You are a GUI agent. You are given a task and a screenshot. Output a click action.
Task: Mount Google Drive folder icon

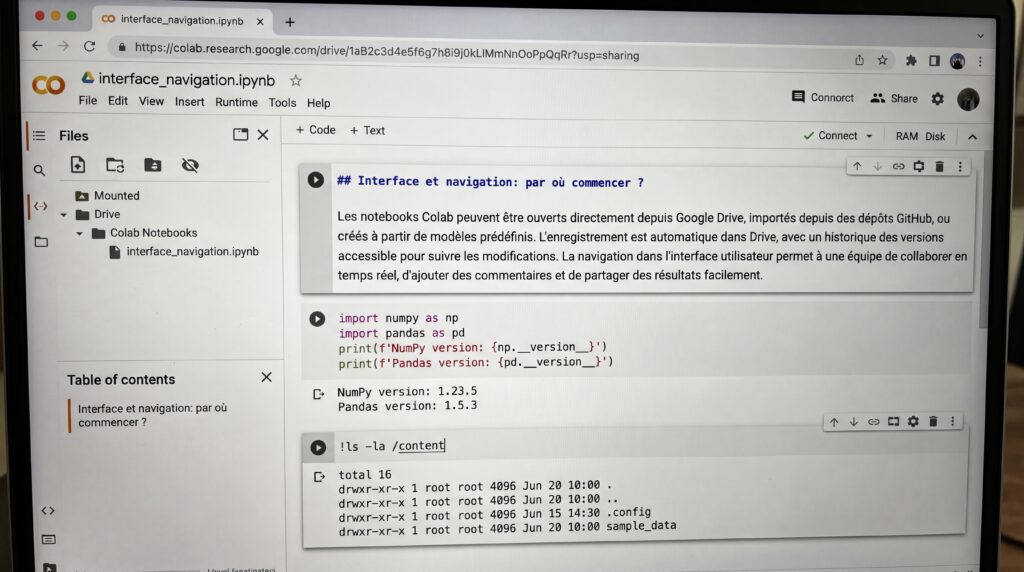153,165
